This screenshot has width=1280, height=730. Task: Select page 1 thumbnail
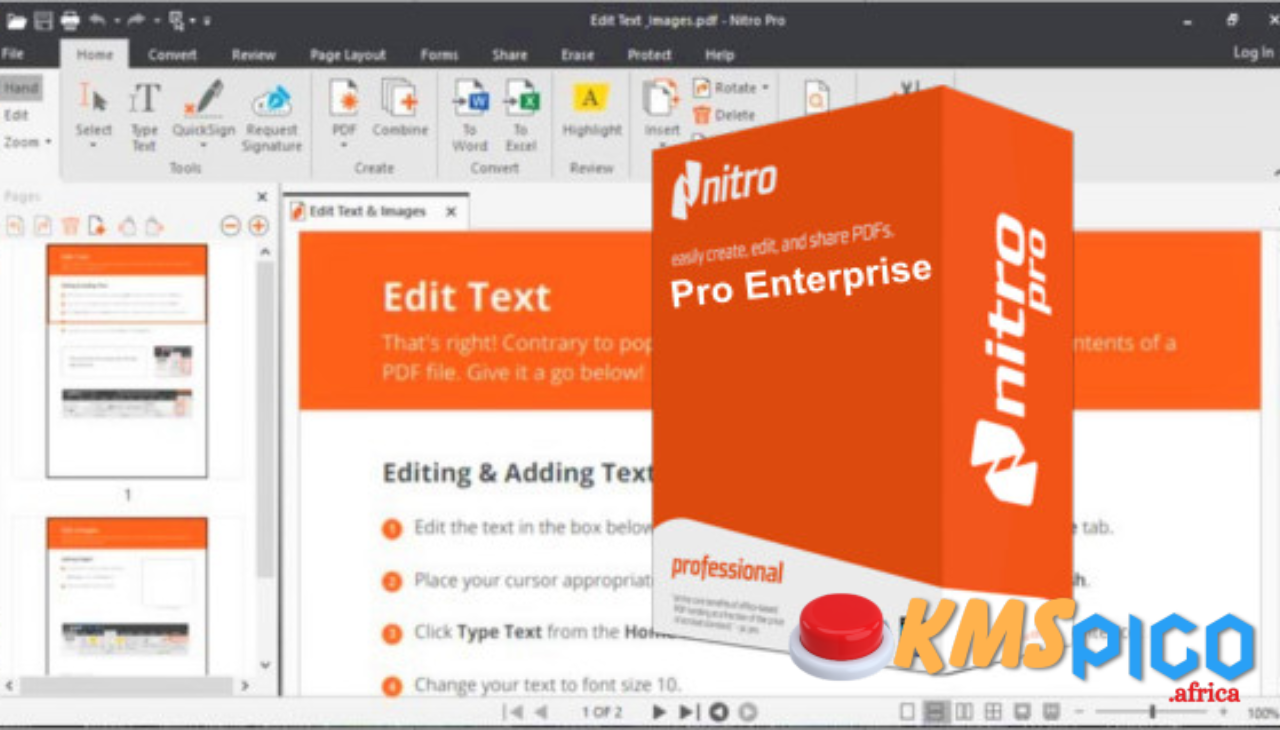tap(127, 361)
